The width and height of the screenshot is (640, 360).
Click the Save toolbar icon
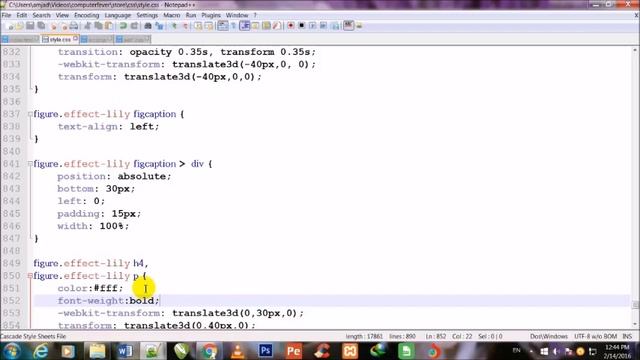click(x=30, y=26)
